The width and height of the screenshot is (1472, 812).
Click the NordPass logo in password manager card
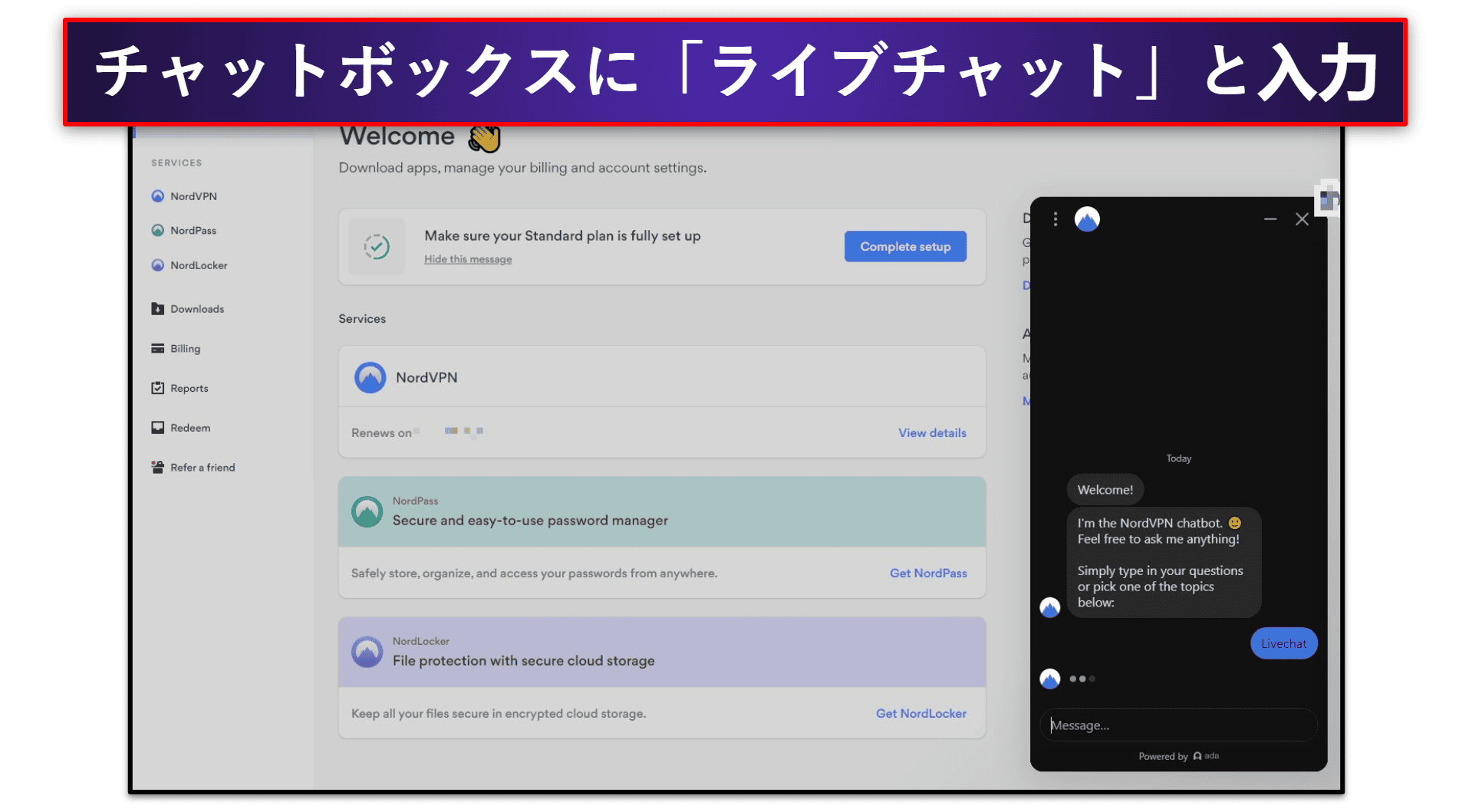click(x=367, y=511)
